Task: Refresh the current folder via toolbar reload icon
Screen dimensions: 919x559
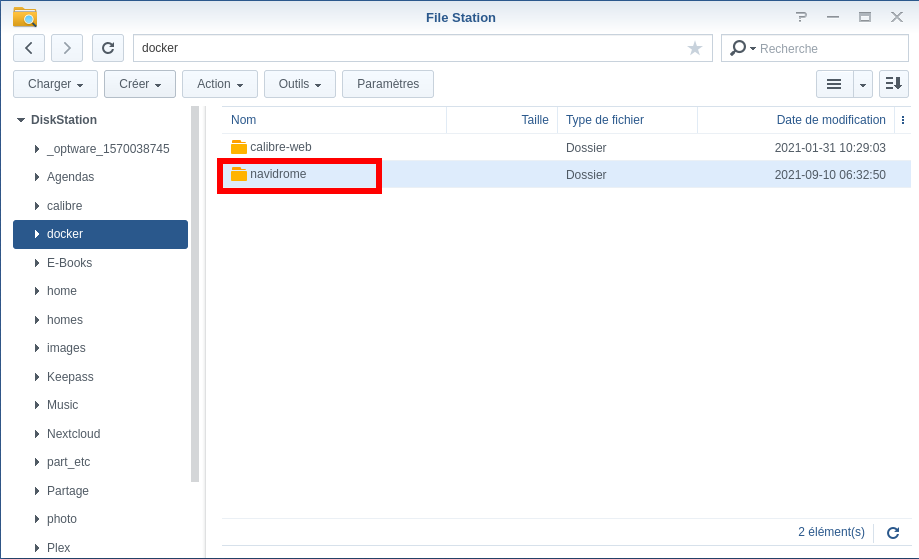Action: [108, 48]
